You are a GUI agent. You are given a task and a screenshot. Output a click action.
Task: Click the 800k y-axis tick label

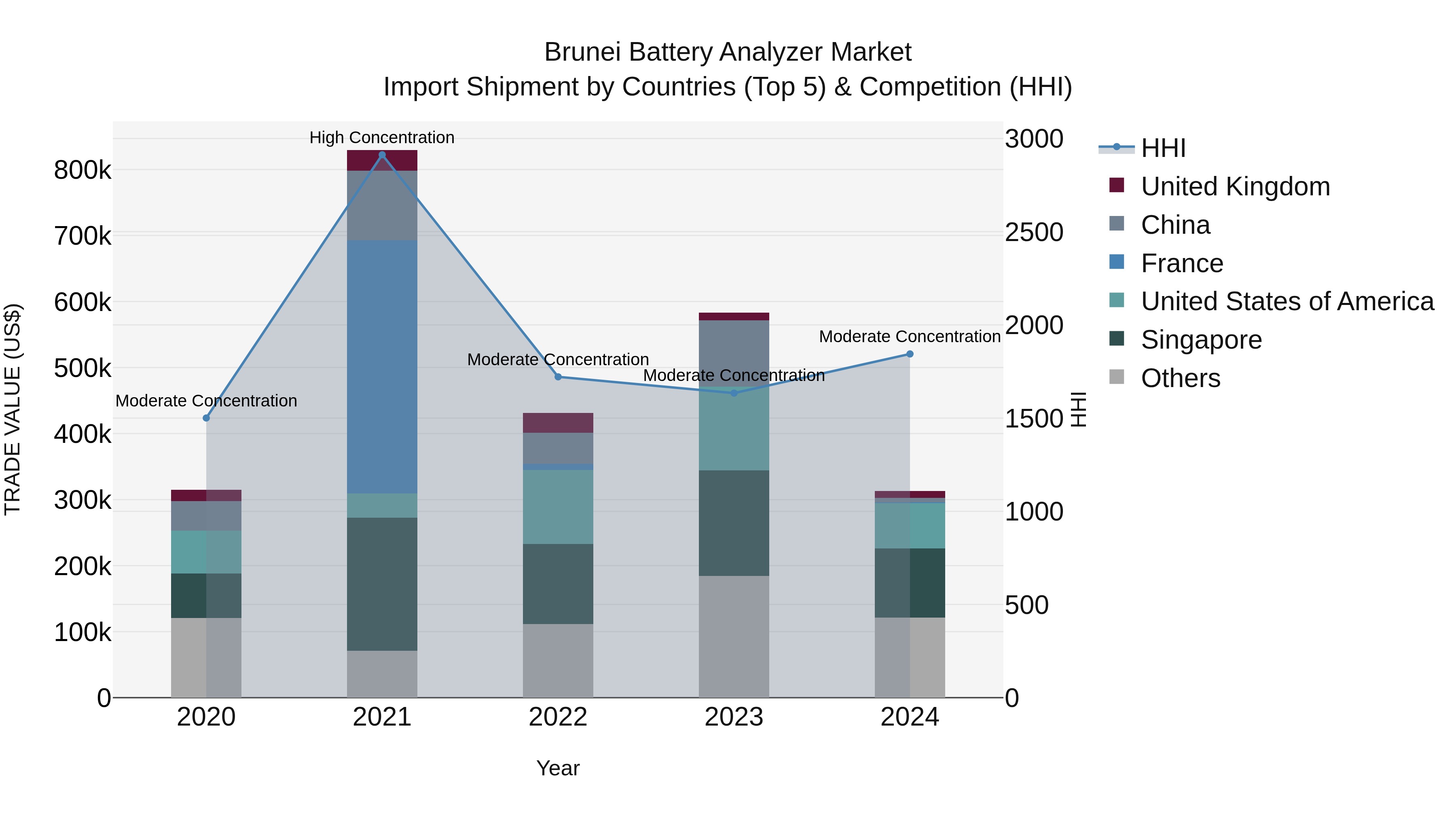tap(83, 170)
